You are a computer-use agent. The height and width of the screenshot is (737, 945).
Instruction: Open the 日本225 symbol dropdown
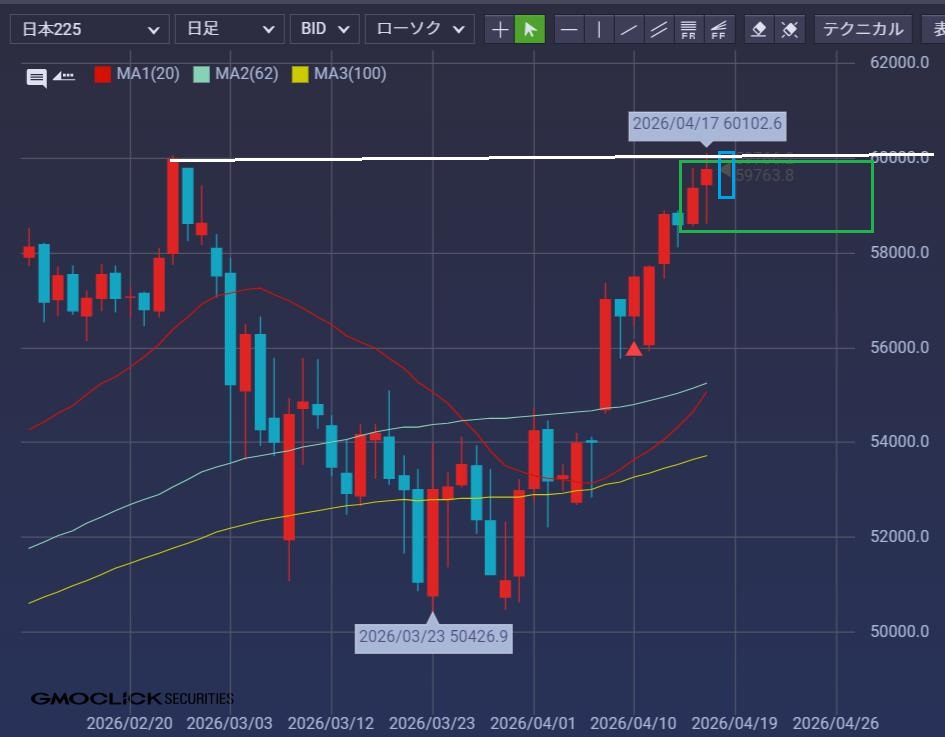(x=89, y=29)
